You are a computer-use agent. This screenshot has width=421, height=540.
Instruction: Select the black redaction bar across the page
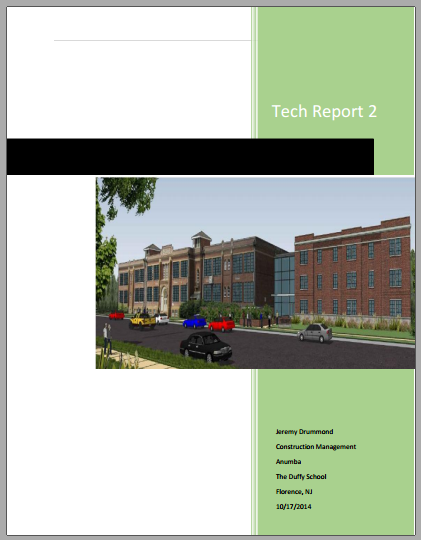(190, 157)
